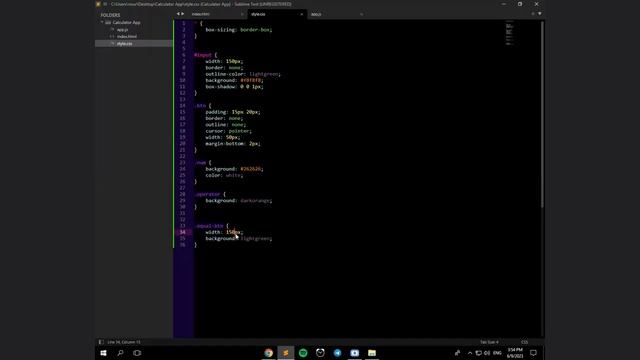Close the app.js tab
640x360 pixels.
[x=361, y=14]
